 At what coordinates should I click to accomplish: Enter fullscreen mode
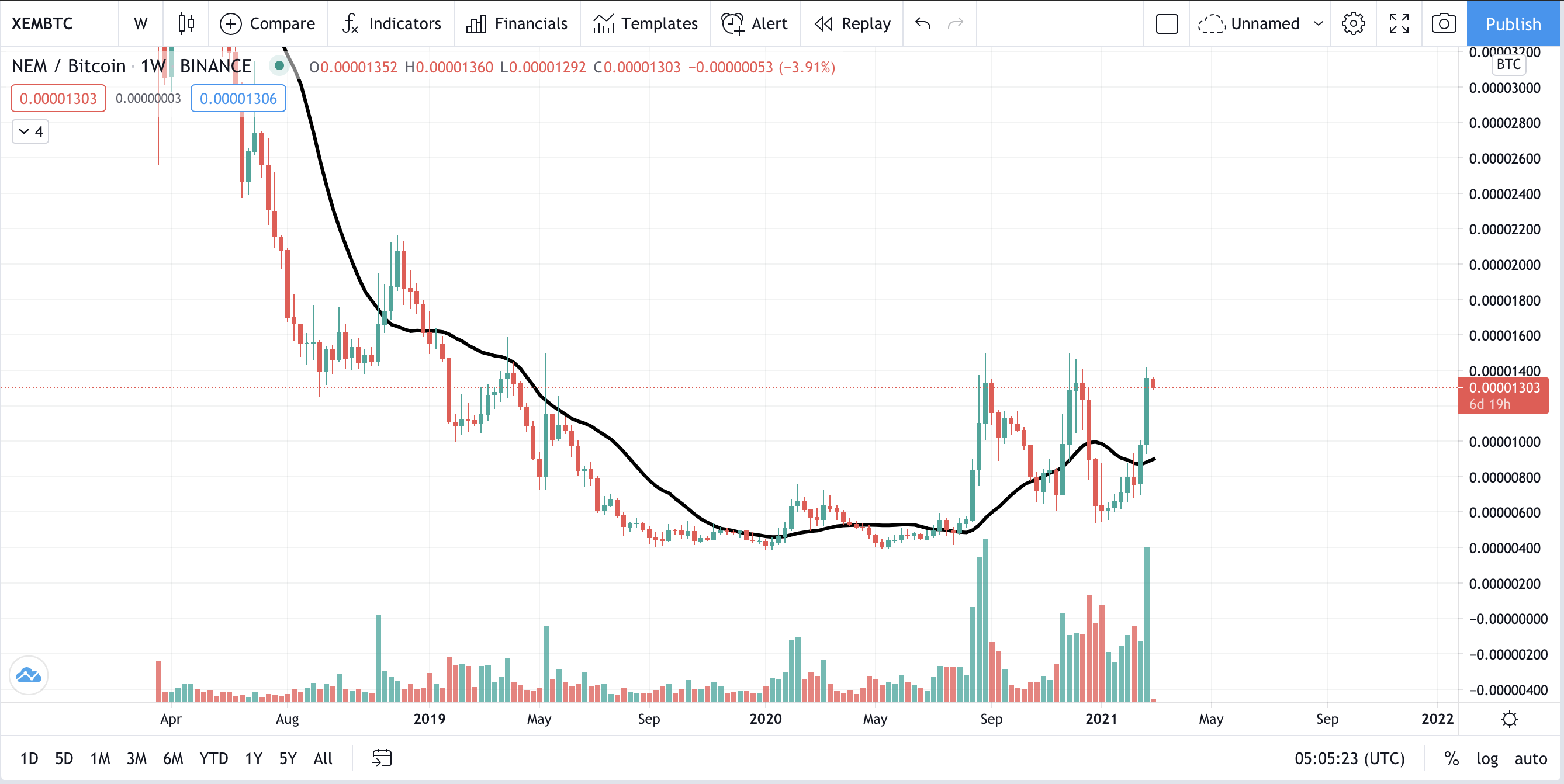(1399, 24)
